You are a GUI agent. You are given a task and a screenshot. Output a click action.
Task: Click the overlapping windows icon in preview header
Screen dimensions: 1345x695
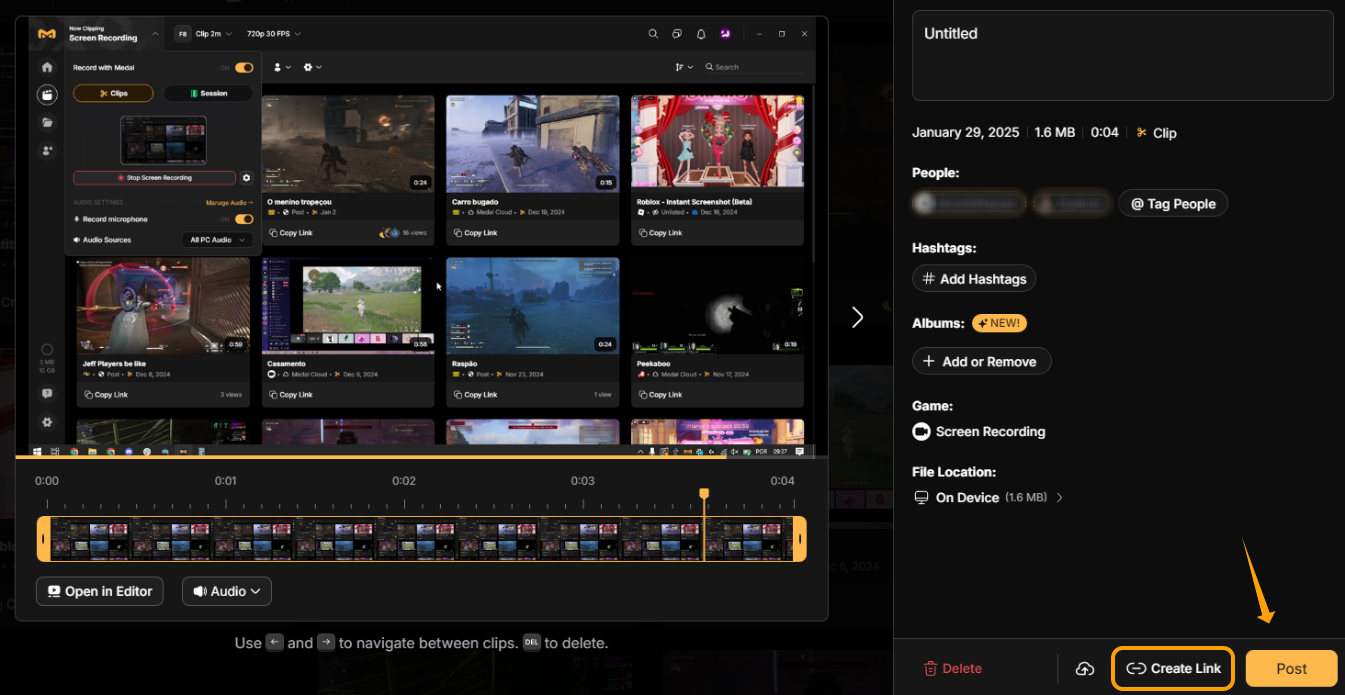tap(677, 34)
